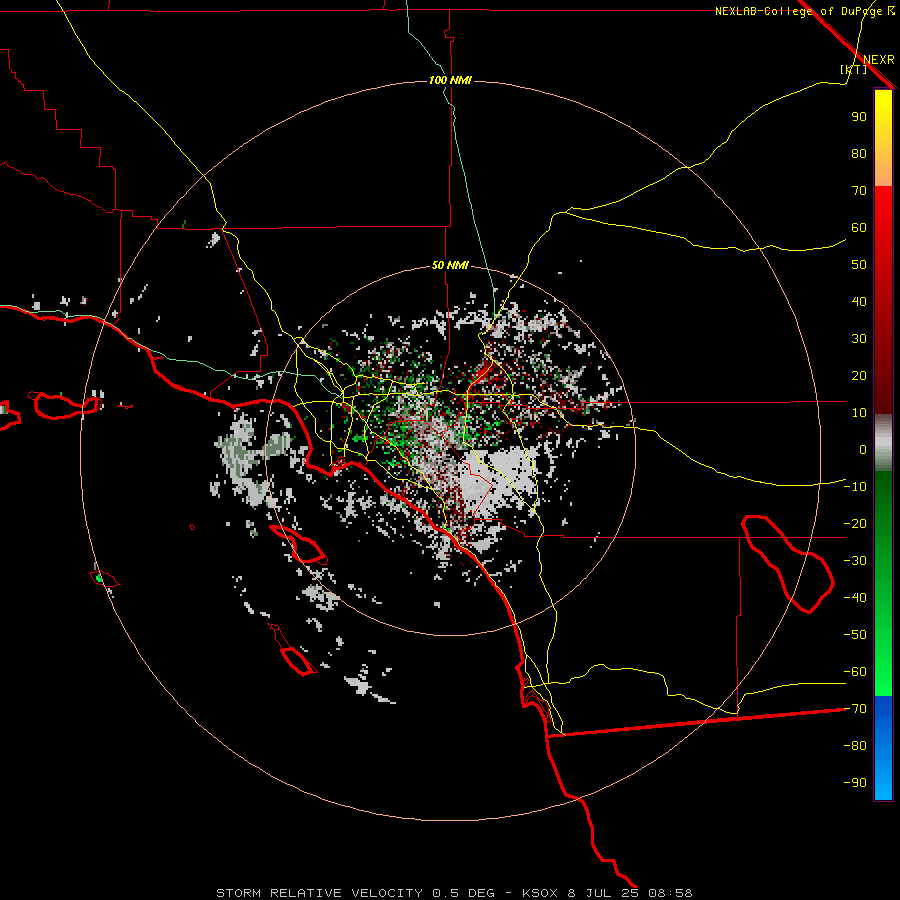Click the "[KT]" units label
900x900 pixels.
854,69
